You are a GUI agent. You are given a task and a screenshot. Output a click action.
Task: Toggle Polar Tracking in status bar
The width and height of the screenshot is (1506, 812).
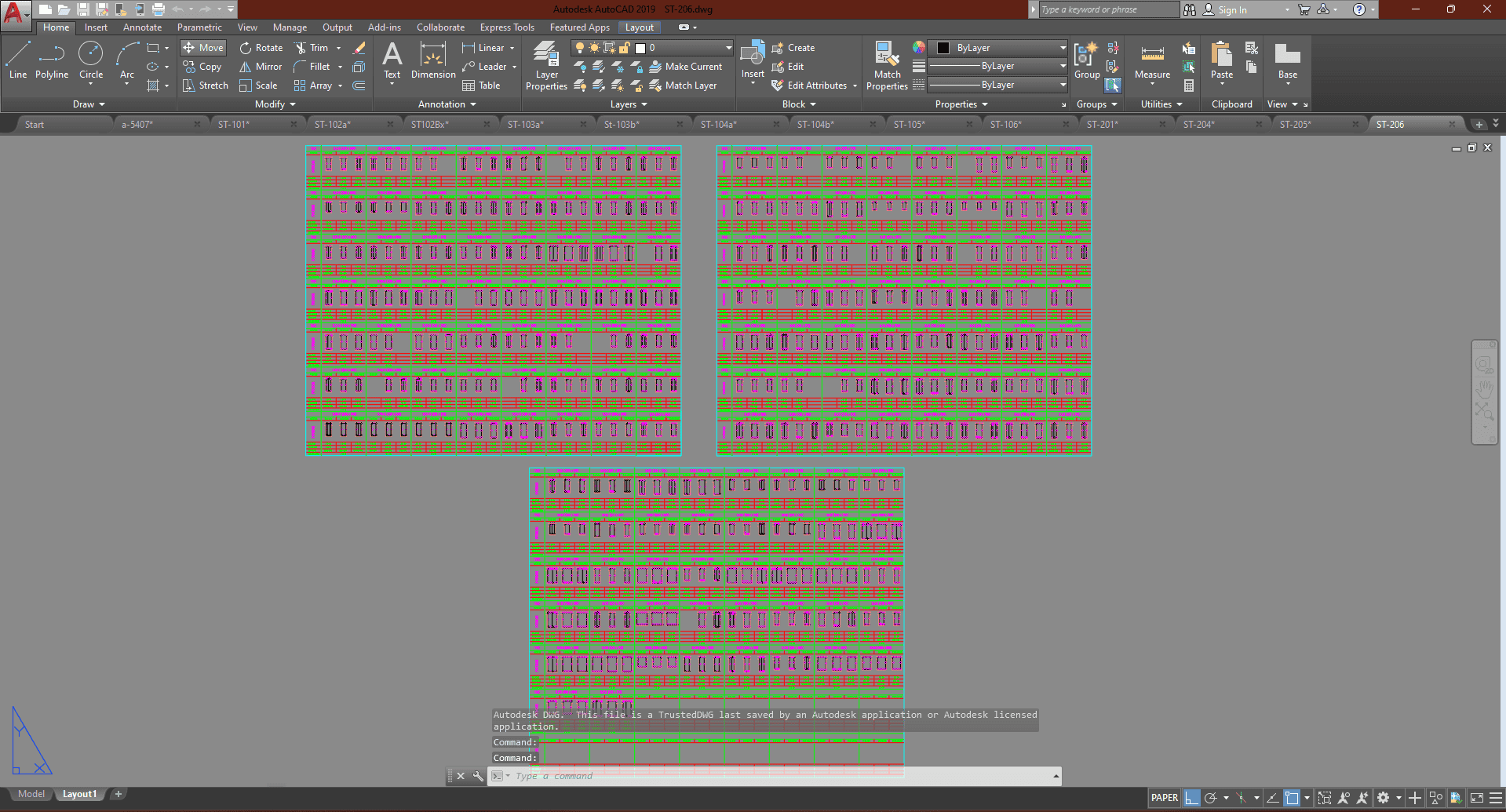1211,798
